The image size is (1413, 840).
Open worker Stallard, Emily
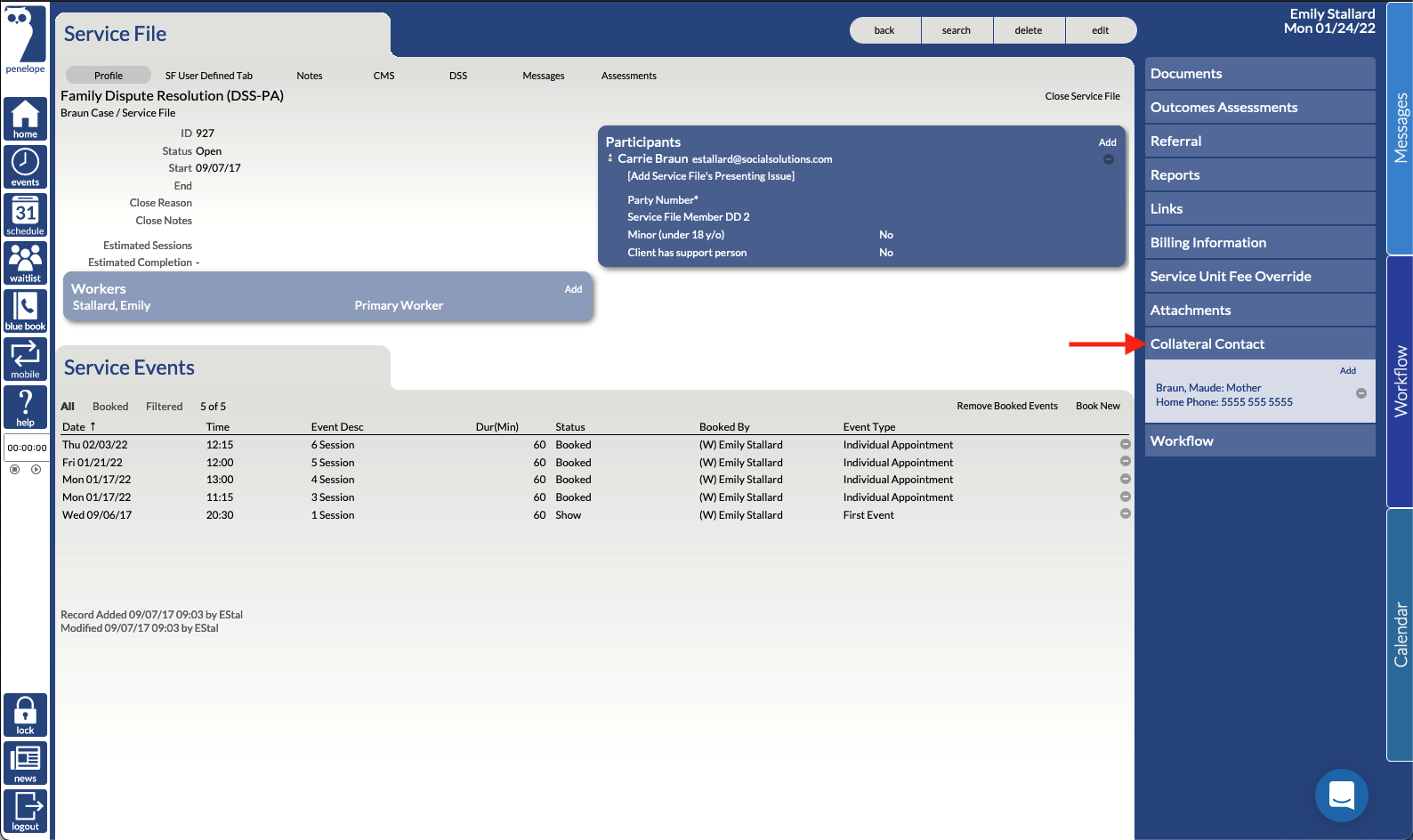click(111, 305)
